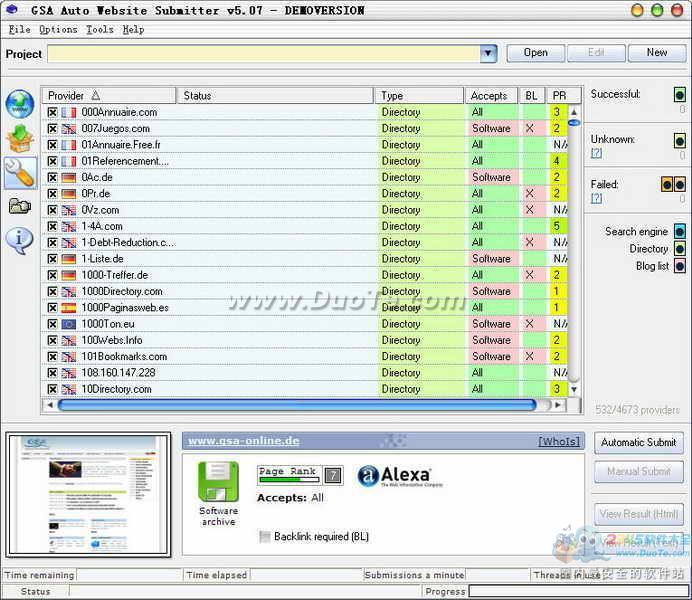Open the File menu
Screen dimensions: 692x600
(x=20, y=30)
